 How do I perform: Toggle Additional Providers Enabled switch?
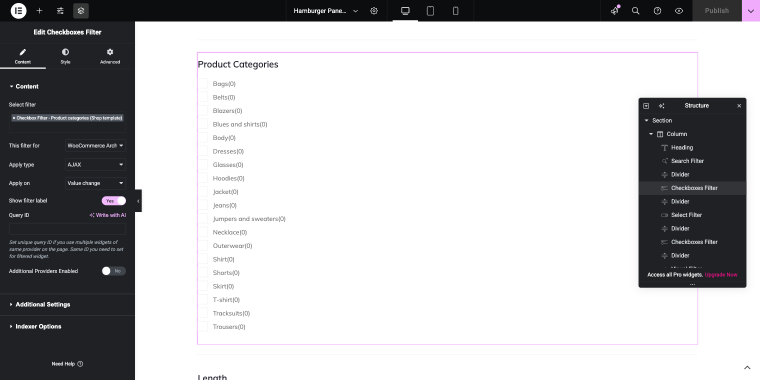[114, 271]
